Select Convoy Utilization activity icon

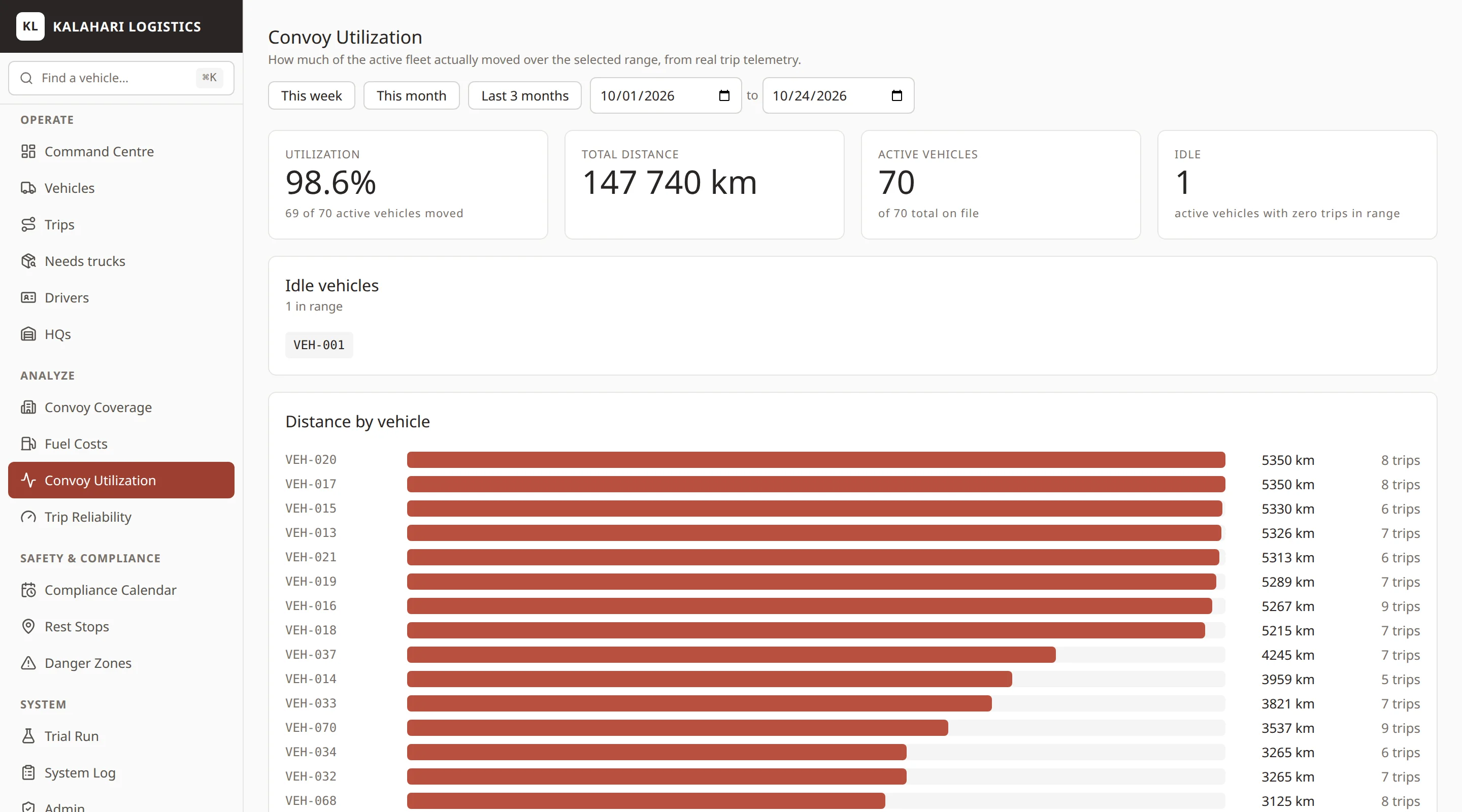(x=28, y=481)
